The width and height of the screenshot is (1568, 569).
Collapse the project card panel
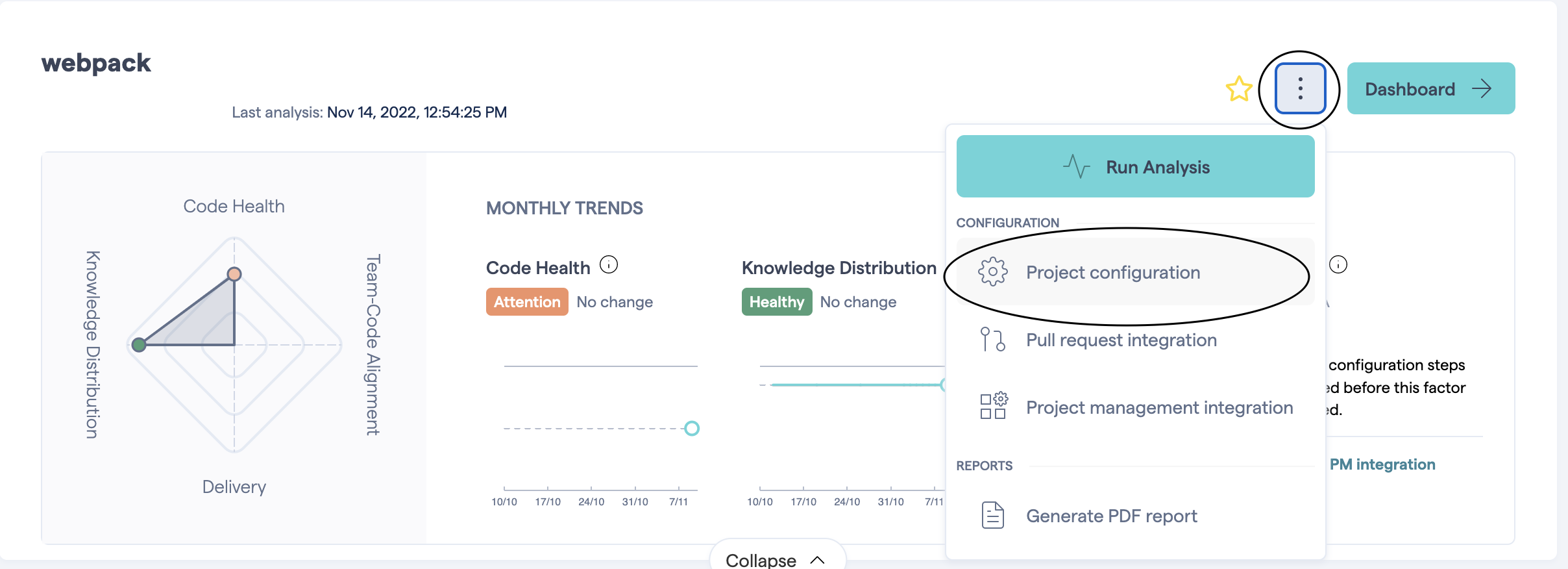pos(777,559)
